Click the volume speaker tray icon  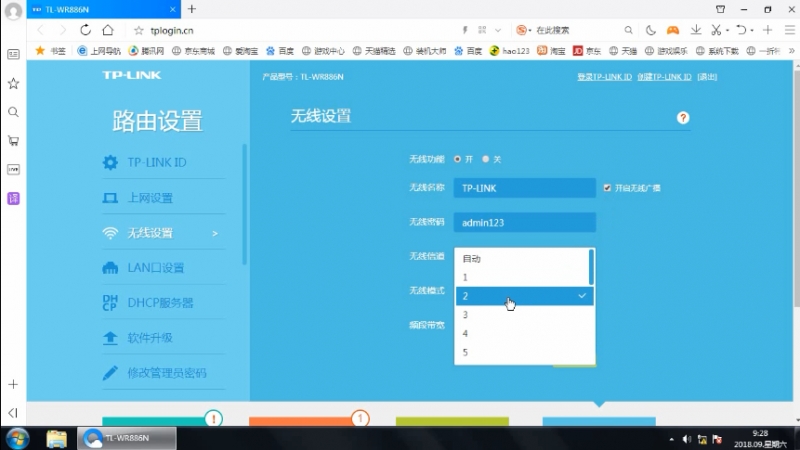[x=687, y=439]
